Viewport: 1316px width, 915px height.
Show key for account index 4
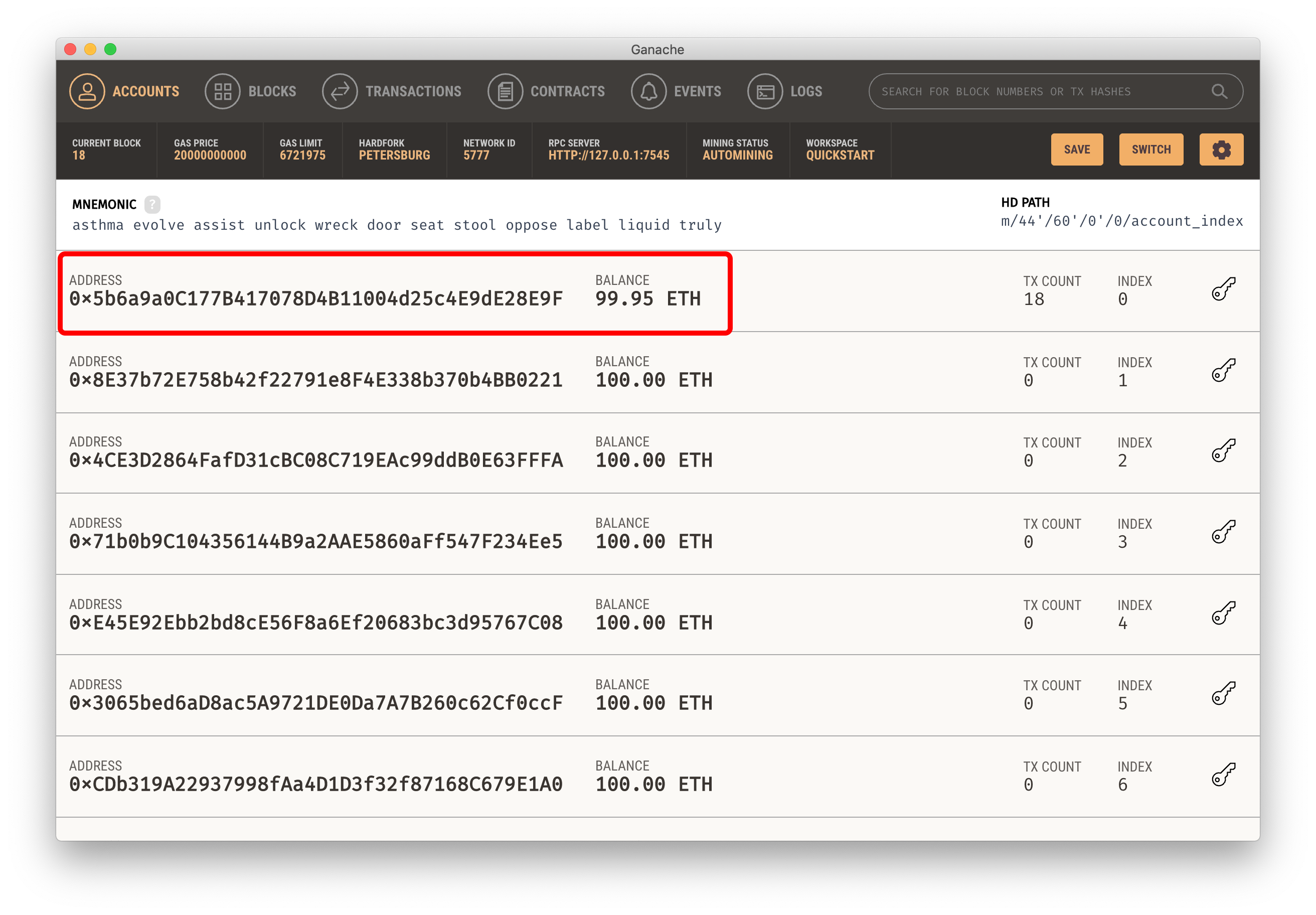tap(1223, 614)
